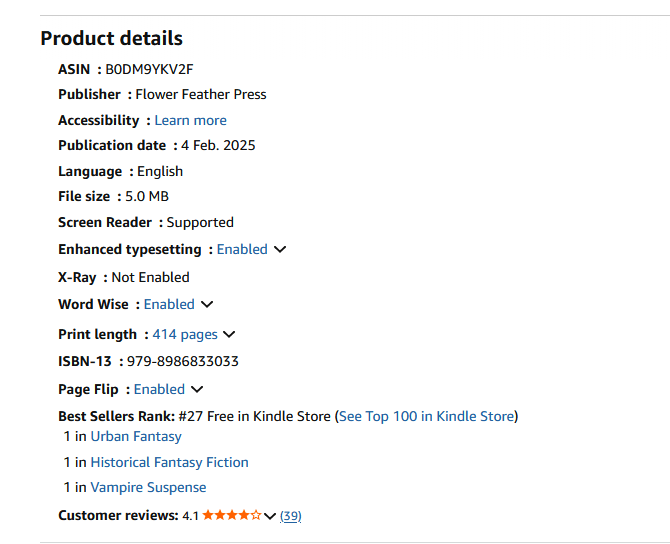Image resolution: width=670 pixels, height=544 pixels.
Task: Open Historical Fantasy Fiction category link
Action: [x=169, y=462]
